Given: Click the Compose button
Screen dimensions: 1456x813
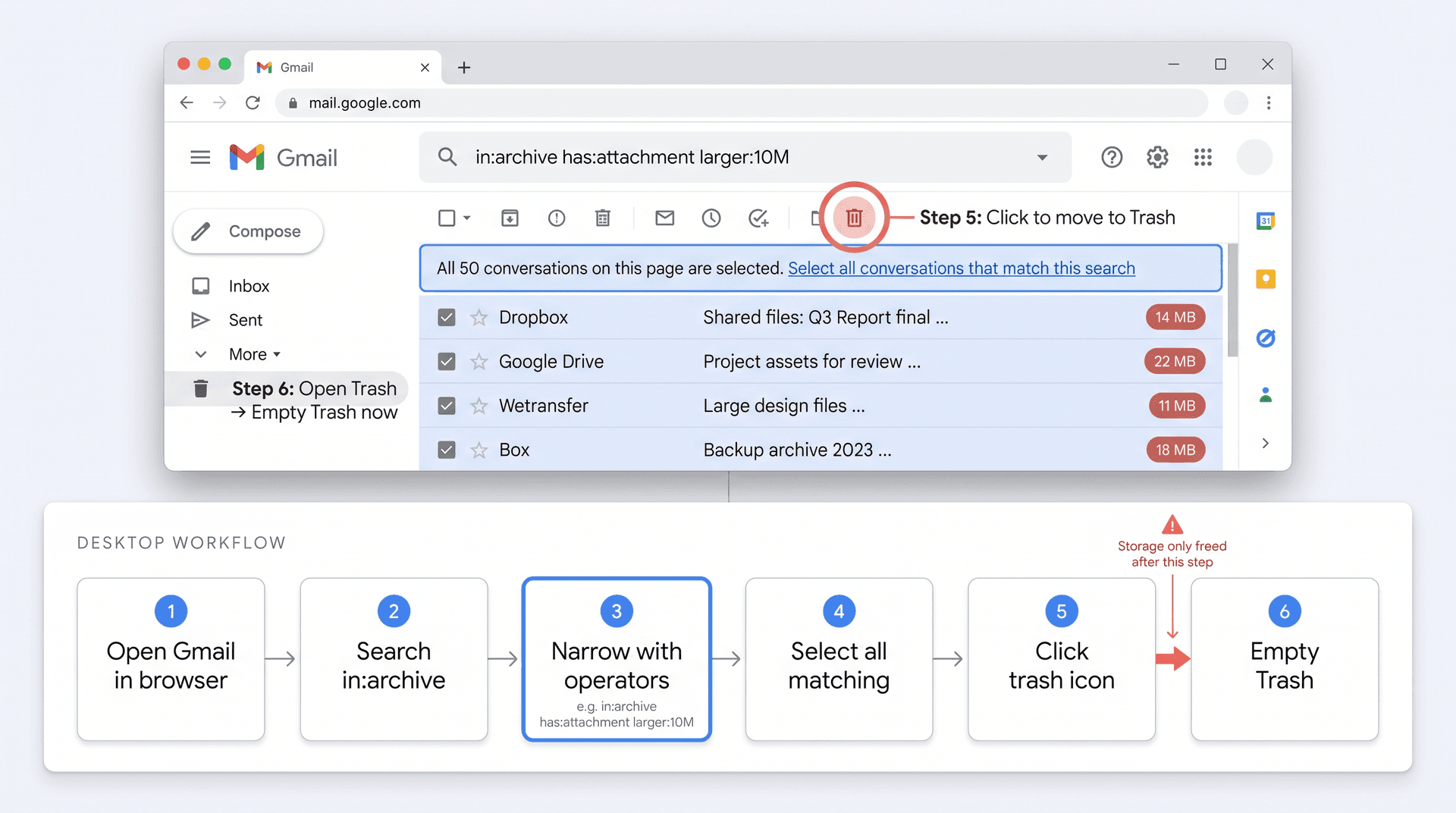Looking at the screenshot, I should (248, 231).
